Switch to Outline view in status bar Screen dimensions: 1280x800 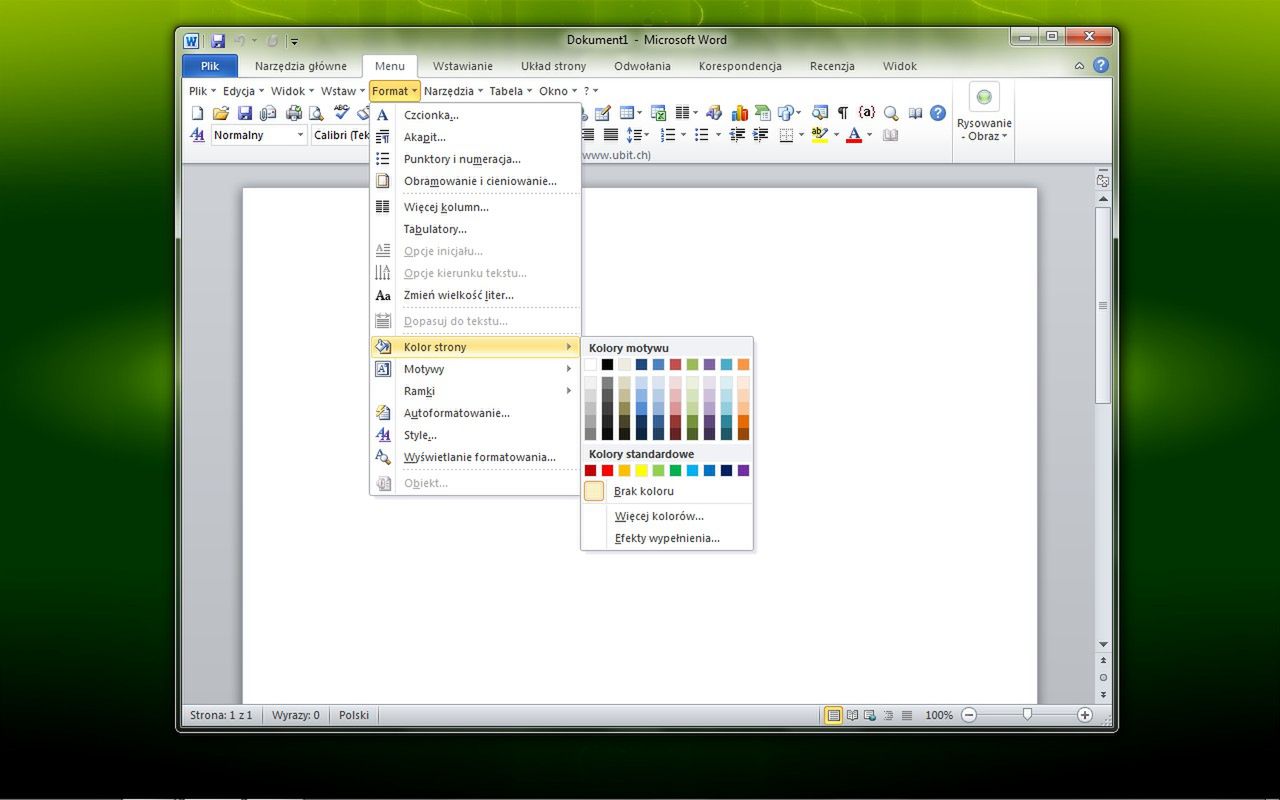click(888, 715)
